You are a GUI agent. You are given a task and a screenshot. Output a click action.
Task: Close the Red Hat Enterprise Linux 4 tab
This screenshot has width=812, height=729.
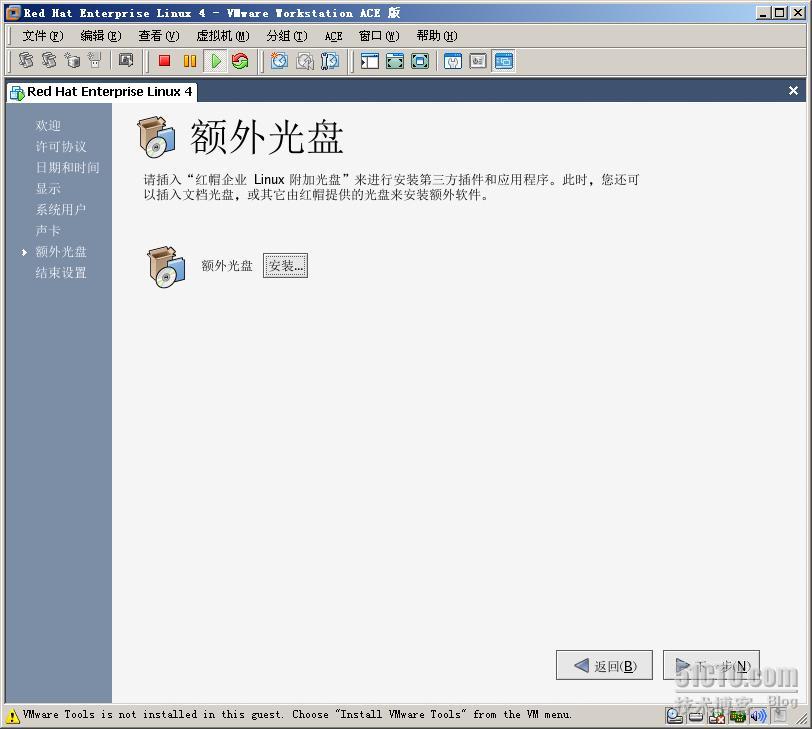pos(793,91)
